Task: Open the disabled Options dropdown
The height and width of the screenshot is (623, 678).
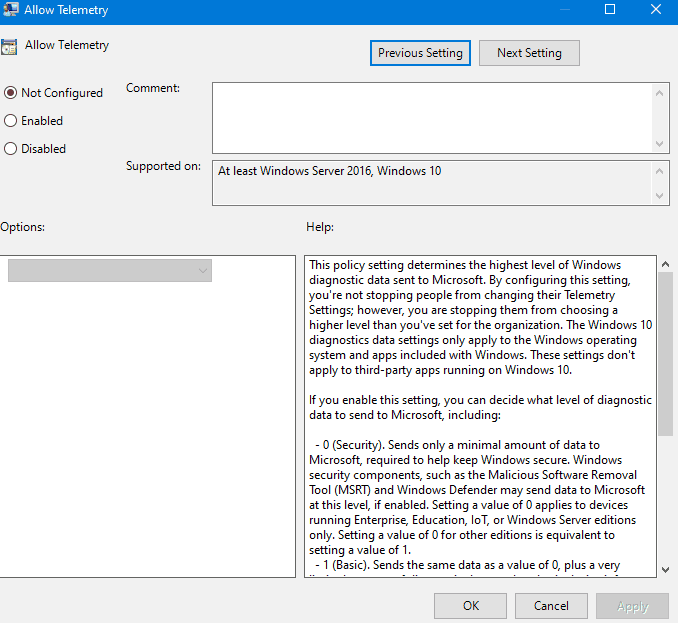Action: click(110, 271)
